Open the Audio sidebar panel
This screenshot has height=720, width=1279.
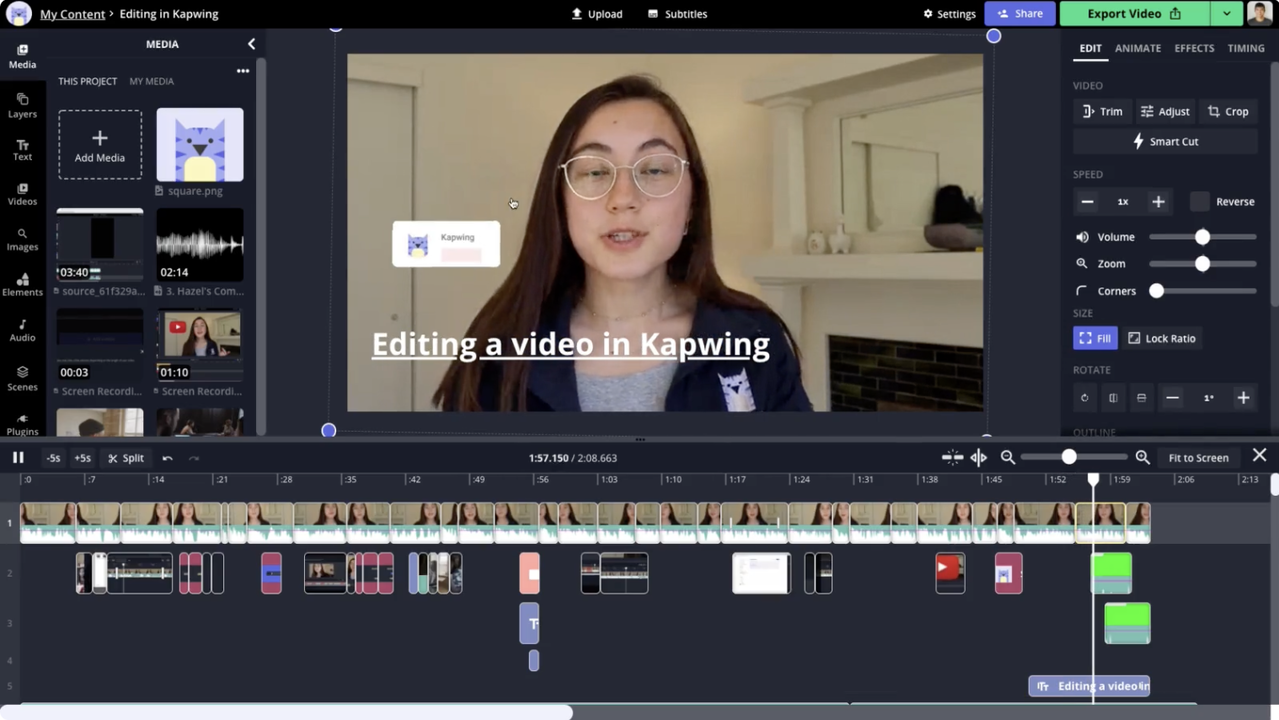pos(22,330)
